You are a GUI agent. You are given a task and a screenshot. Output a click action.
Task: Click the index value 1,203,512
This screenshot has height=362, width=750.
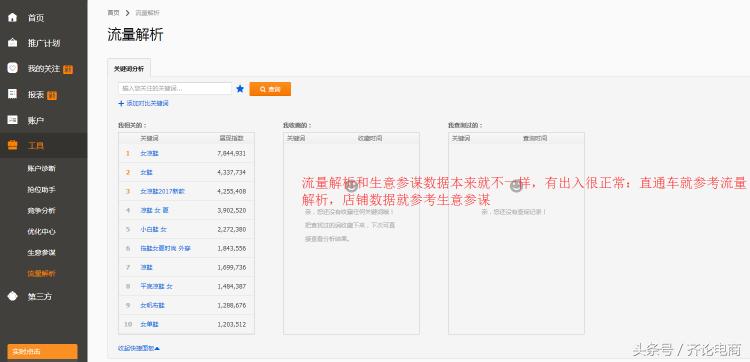232,324
